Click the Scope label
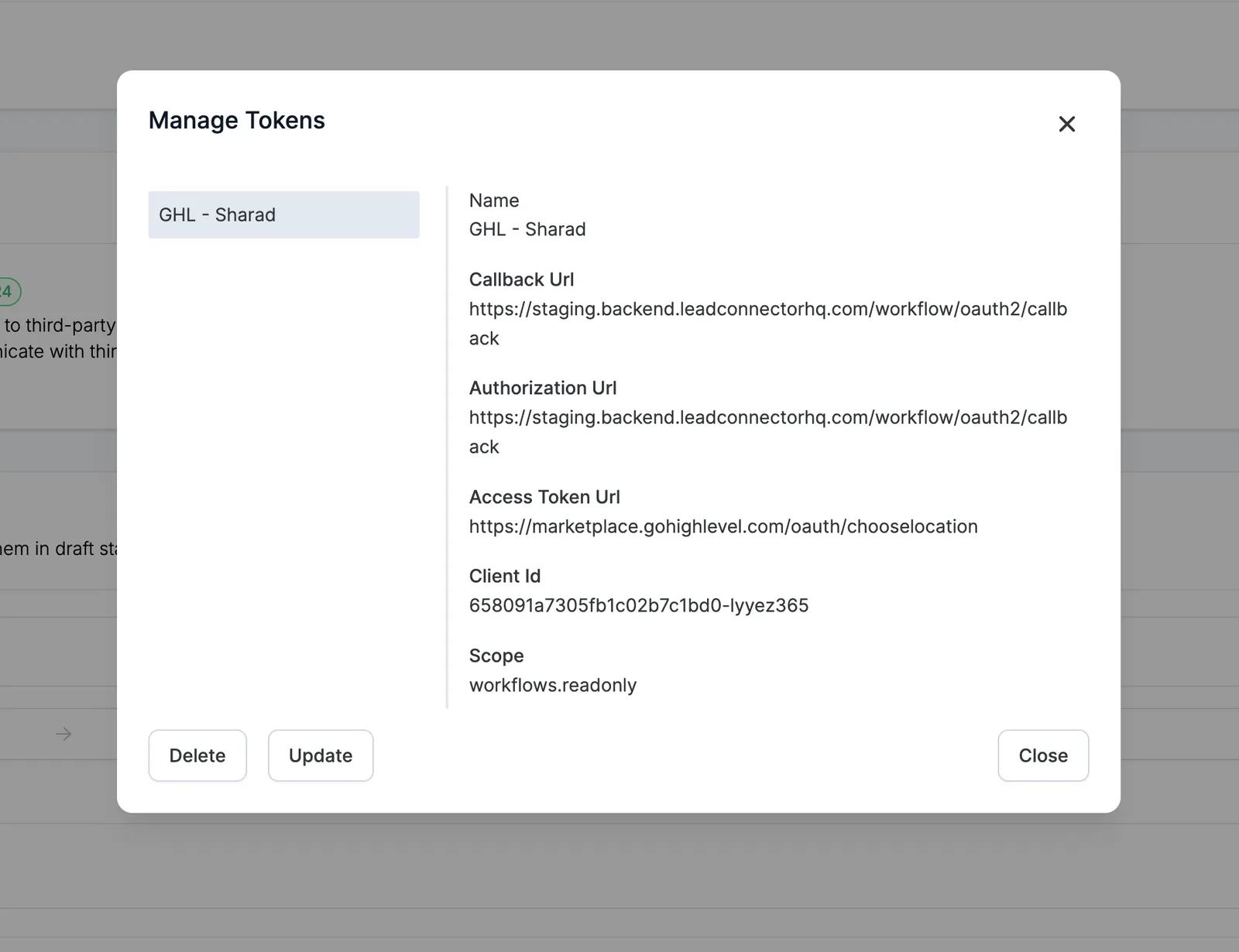The width and height of the screenshot is (1239, 952). 496,656
